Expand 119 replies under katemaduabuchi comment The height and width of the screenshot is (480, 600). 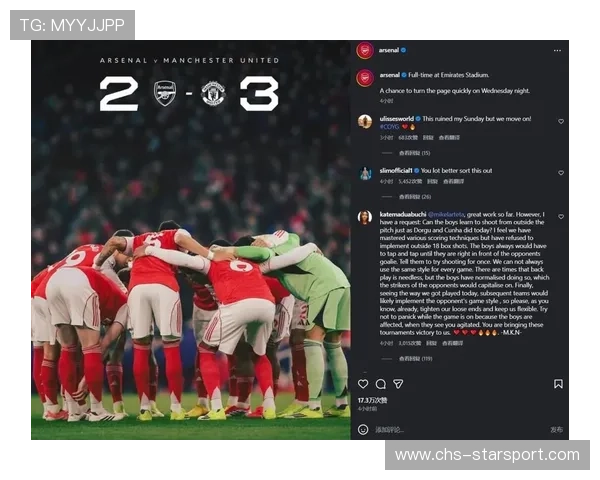click(416, 359)
